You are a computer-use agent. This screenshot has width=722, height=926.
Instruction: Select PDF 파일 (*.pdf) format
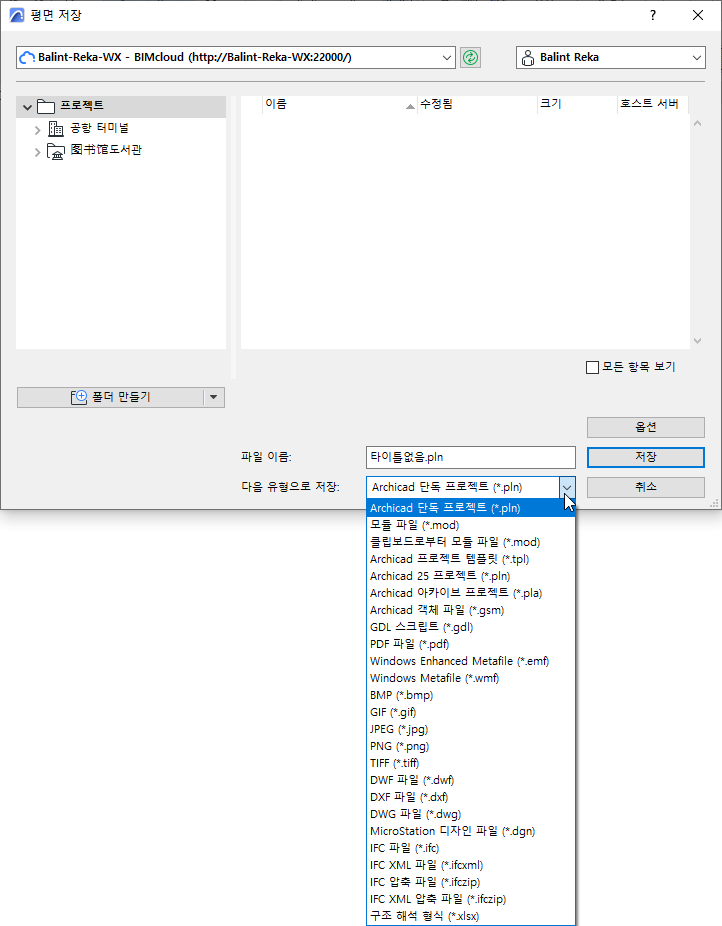click(x=471, y=644)
